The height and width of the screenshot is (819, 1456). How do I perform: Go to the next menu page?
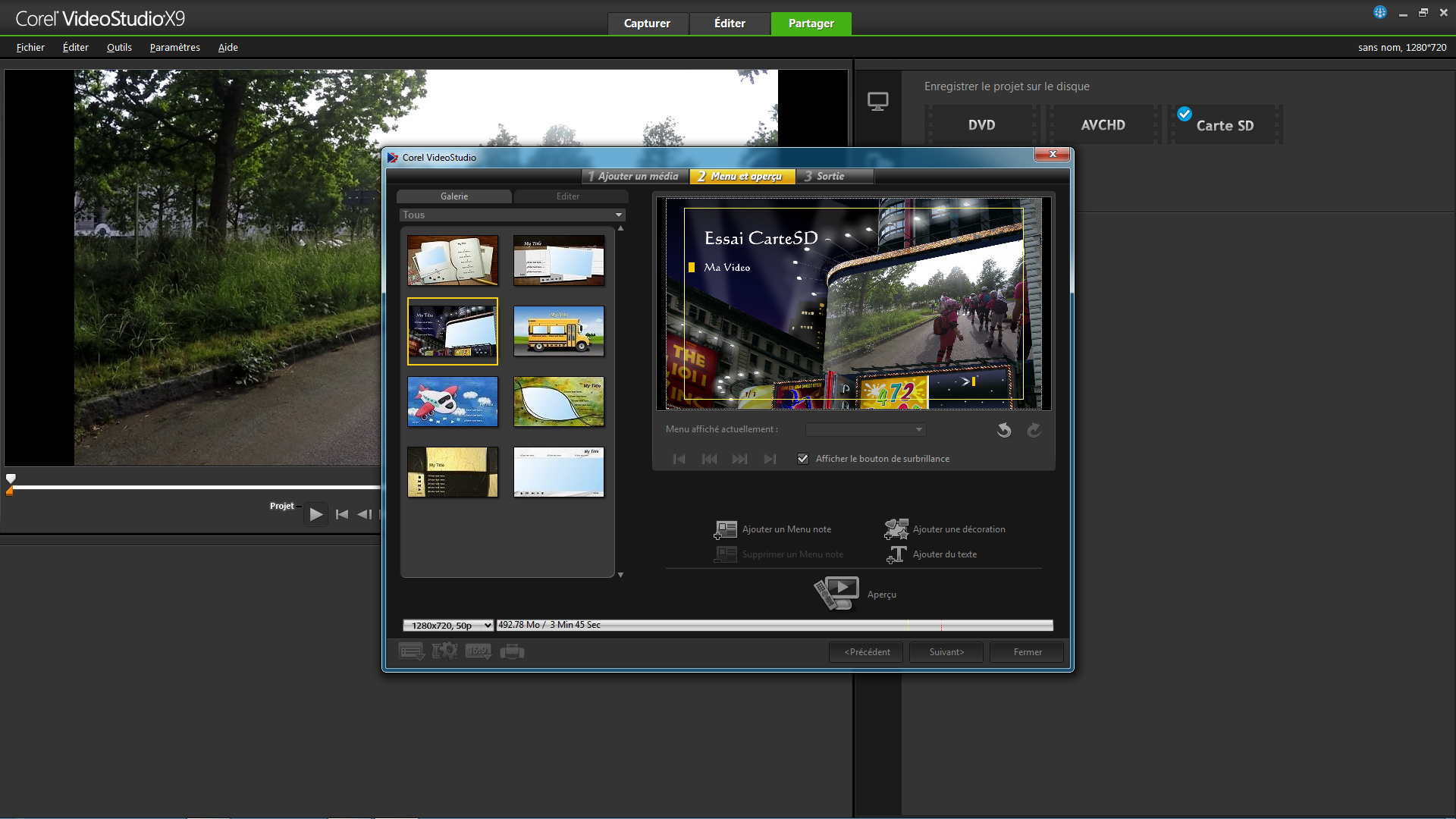[x=740, y=459]
